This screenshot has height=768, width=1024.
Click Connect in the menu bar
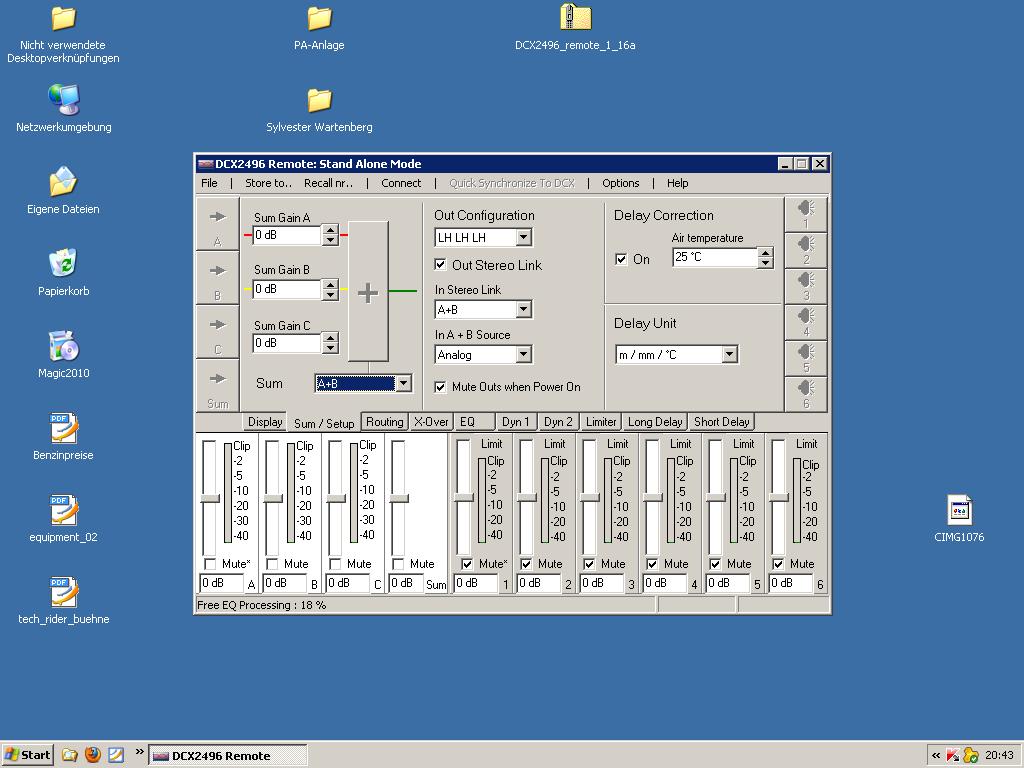401,183
